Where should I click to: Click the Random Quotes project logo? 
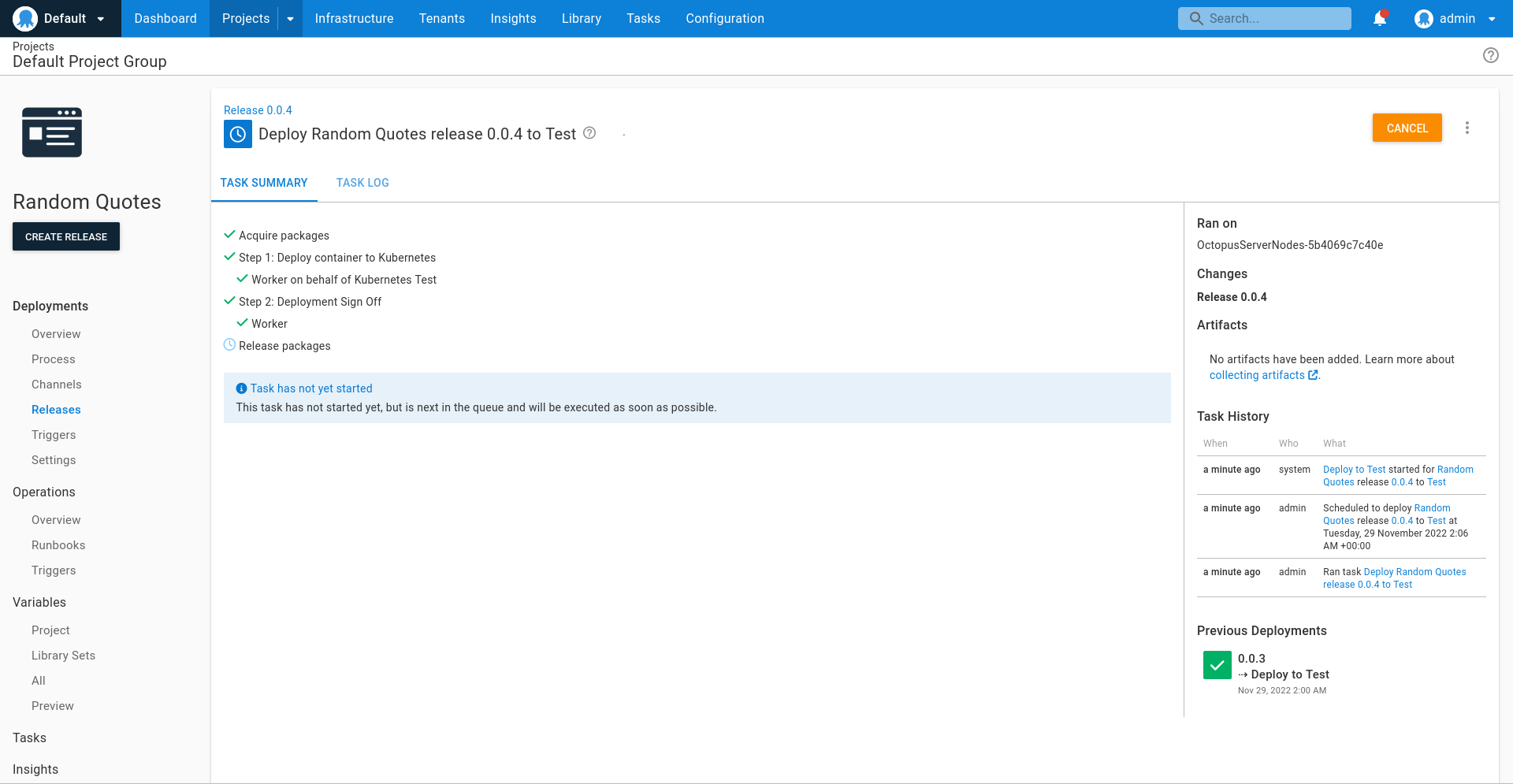[x=52, y=132]
